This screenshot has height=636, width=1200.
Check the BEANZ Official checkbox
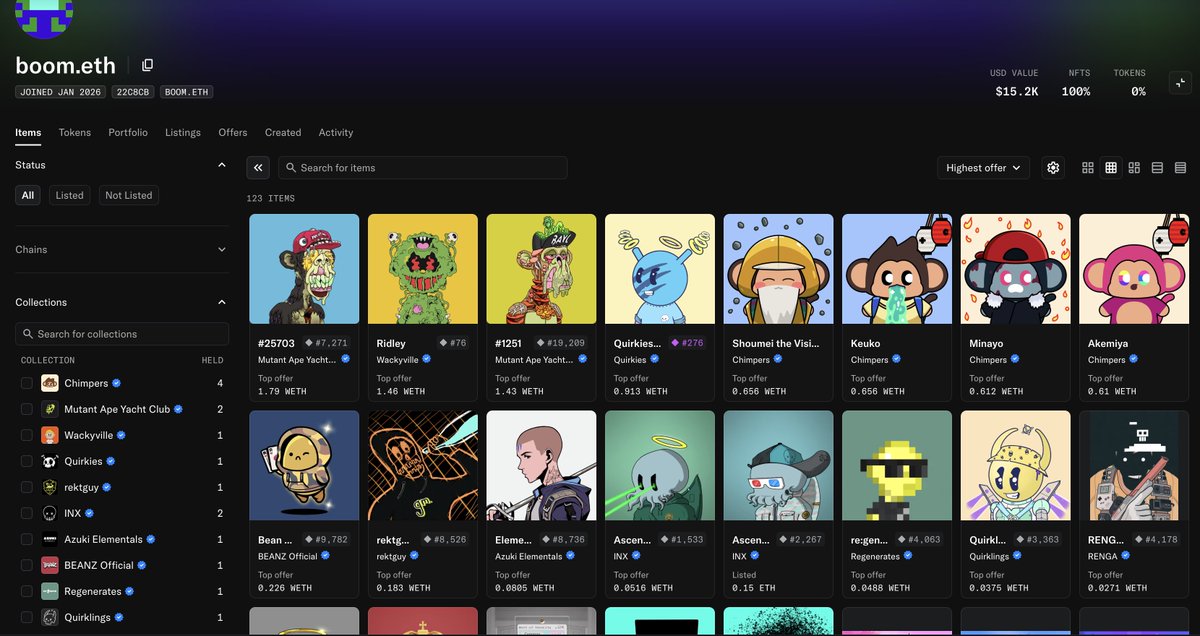point(27,565)
